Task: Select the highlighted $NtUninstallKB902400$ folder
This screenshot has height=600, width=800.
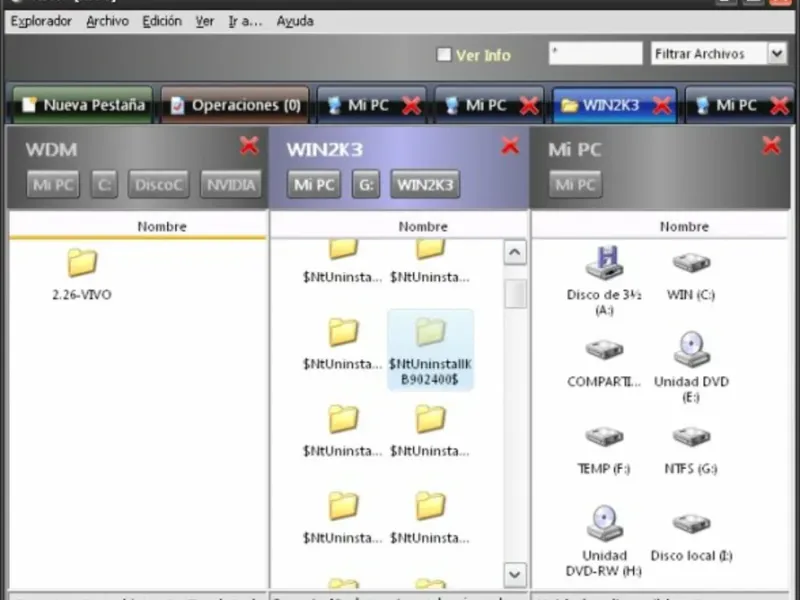Action: pyautogui.click(x=430, y=350)
